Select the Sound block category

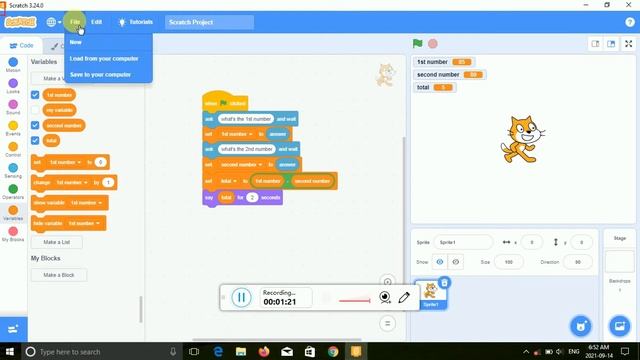coord(13,107)
